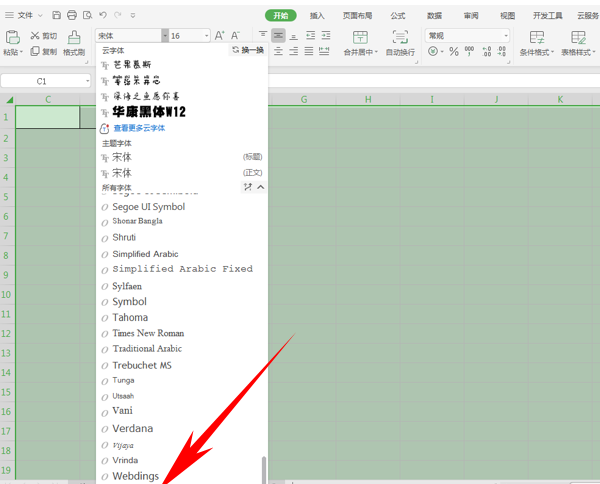
Task: Select the Format Painter tool
Action: tap(74, 43)
